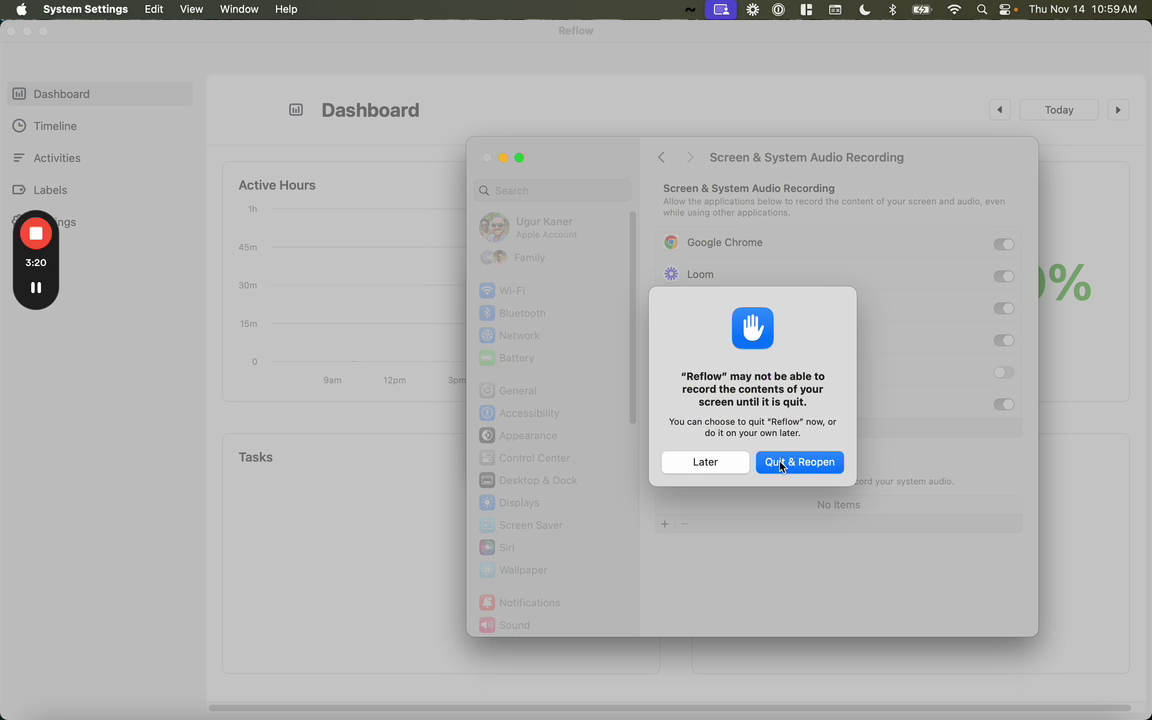
Task: Open the Edit menu in menu bar
Action: (154, 9)
